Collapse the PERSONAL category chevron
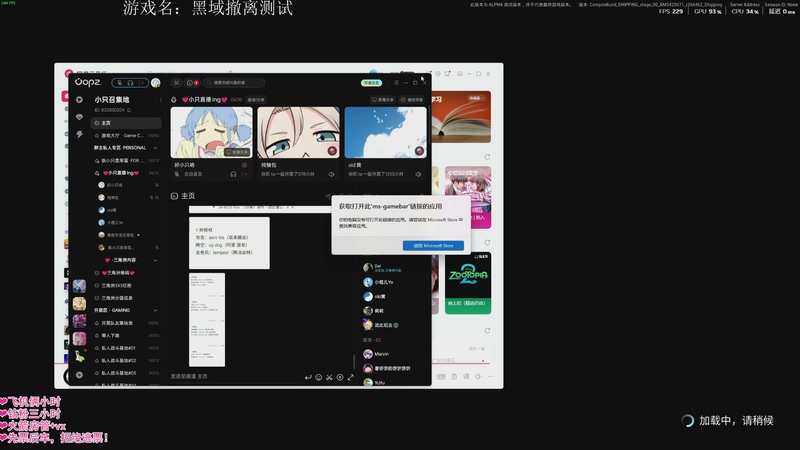800x450 pixels. click(x=155, y=148)
